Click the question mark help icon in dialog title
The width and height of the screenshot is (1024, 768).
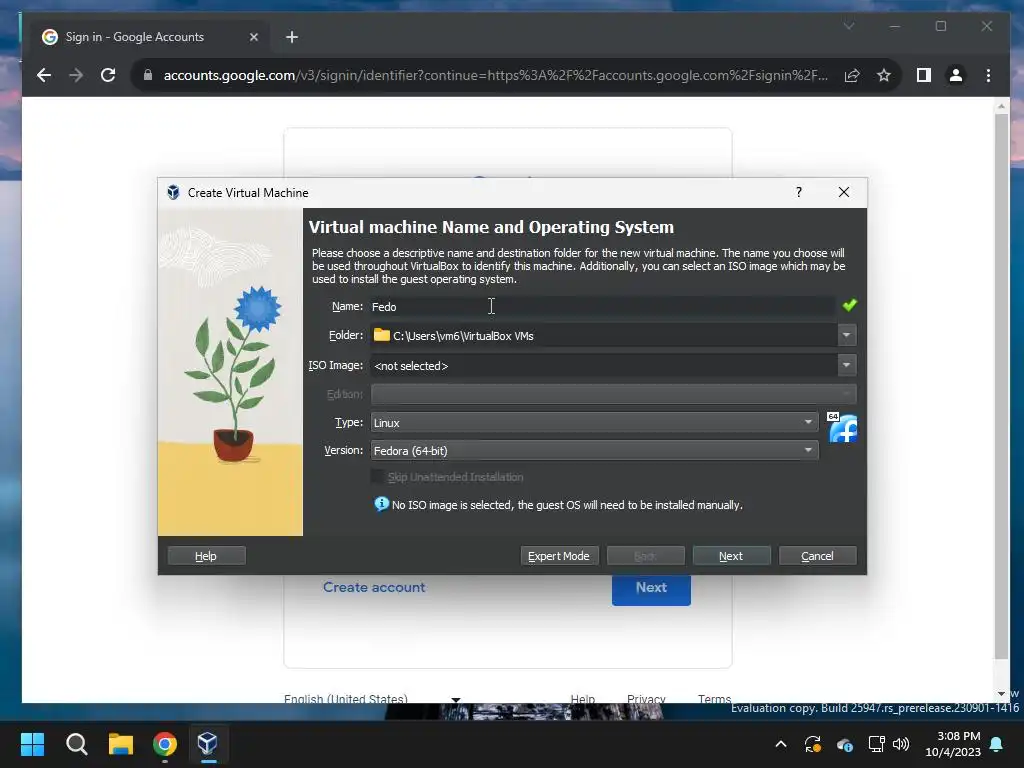799,192
